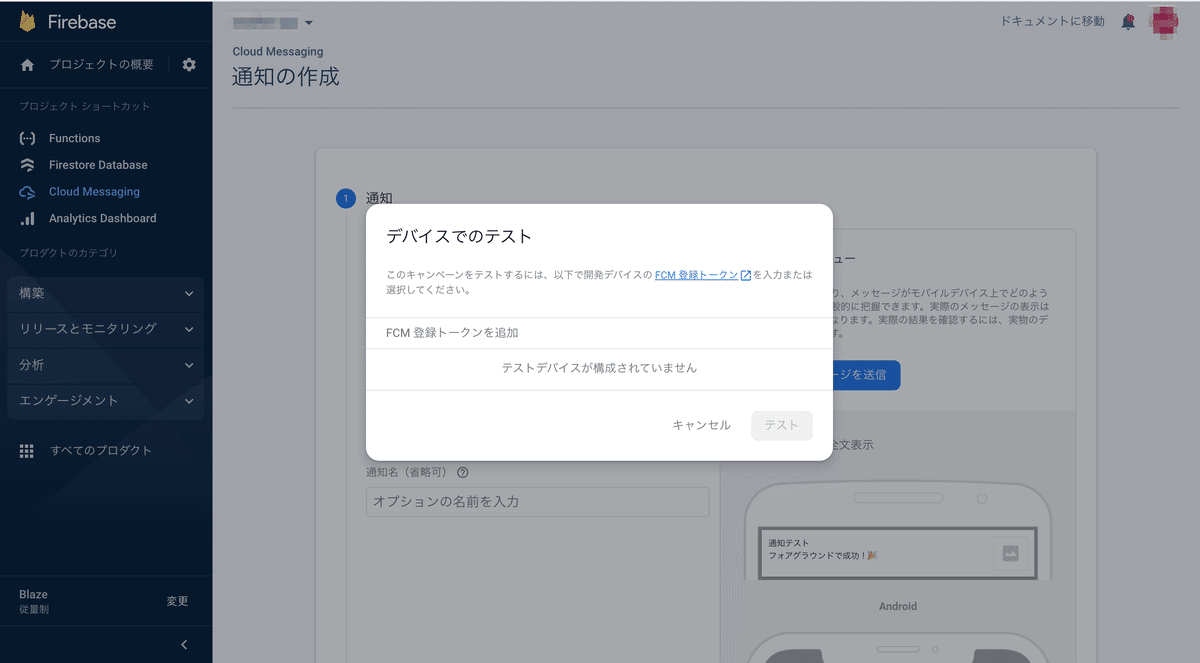Click ドキュメントに移動 link

pos(1053,21)
